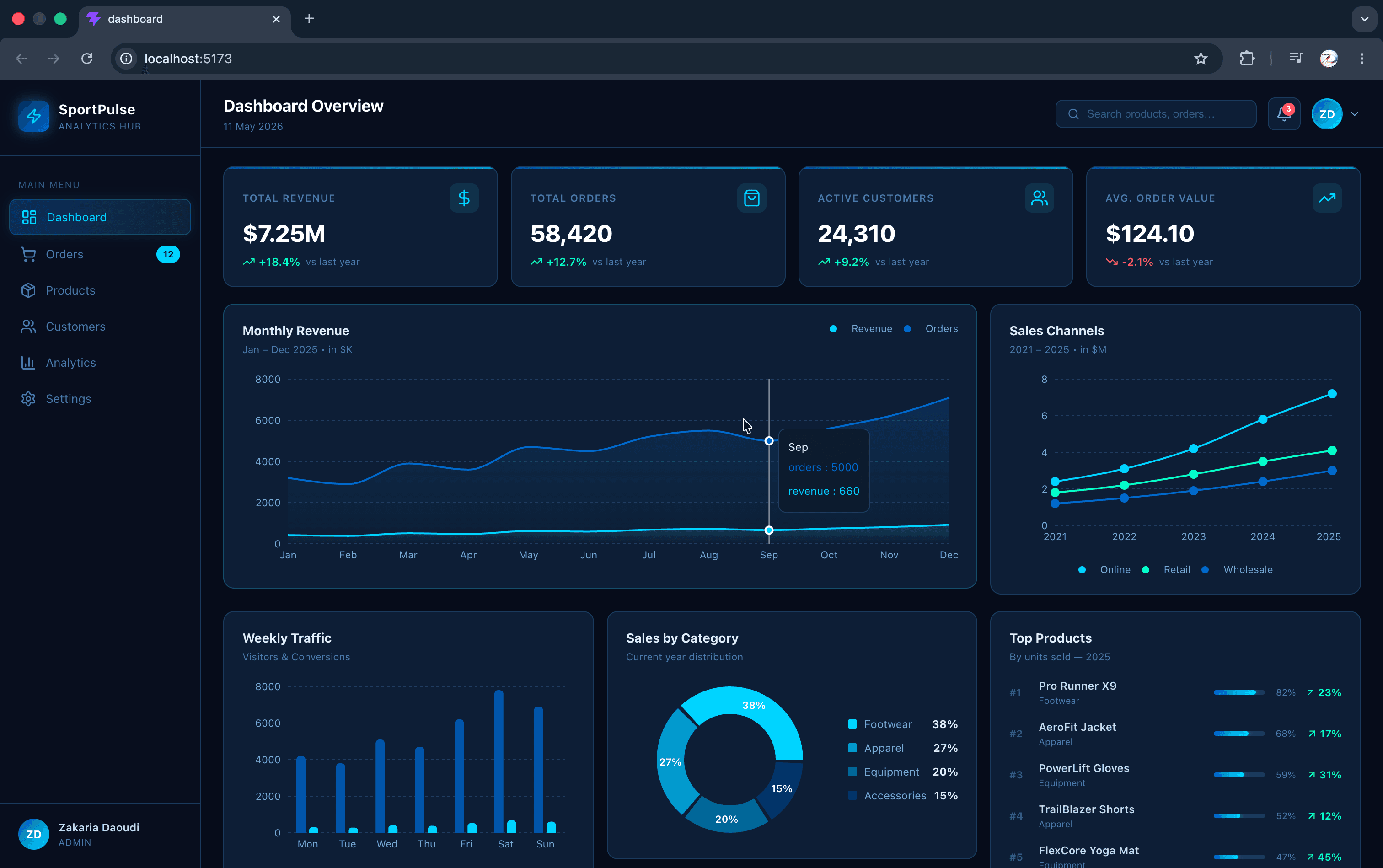Image resolution: width=1383 pixels, height=868 pixels.
Task: Expand the user menu chevron in header
Action: (x=1355, y=114)
